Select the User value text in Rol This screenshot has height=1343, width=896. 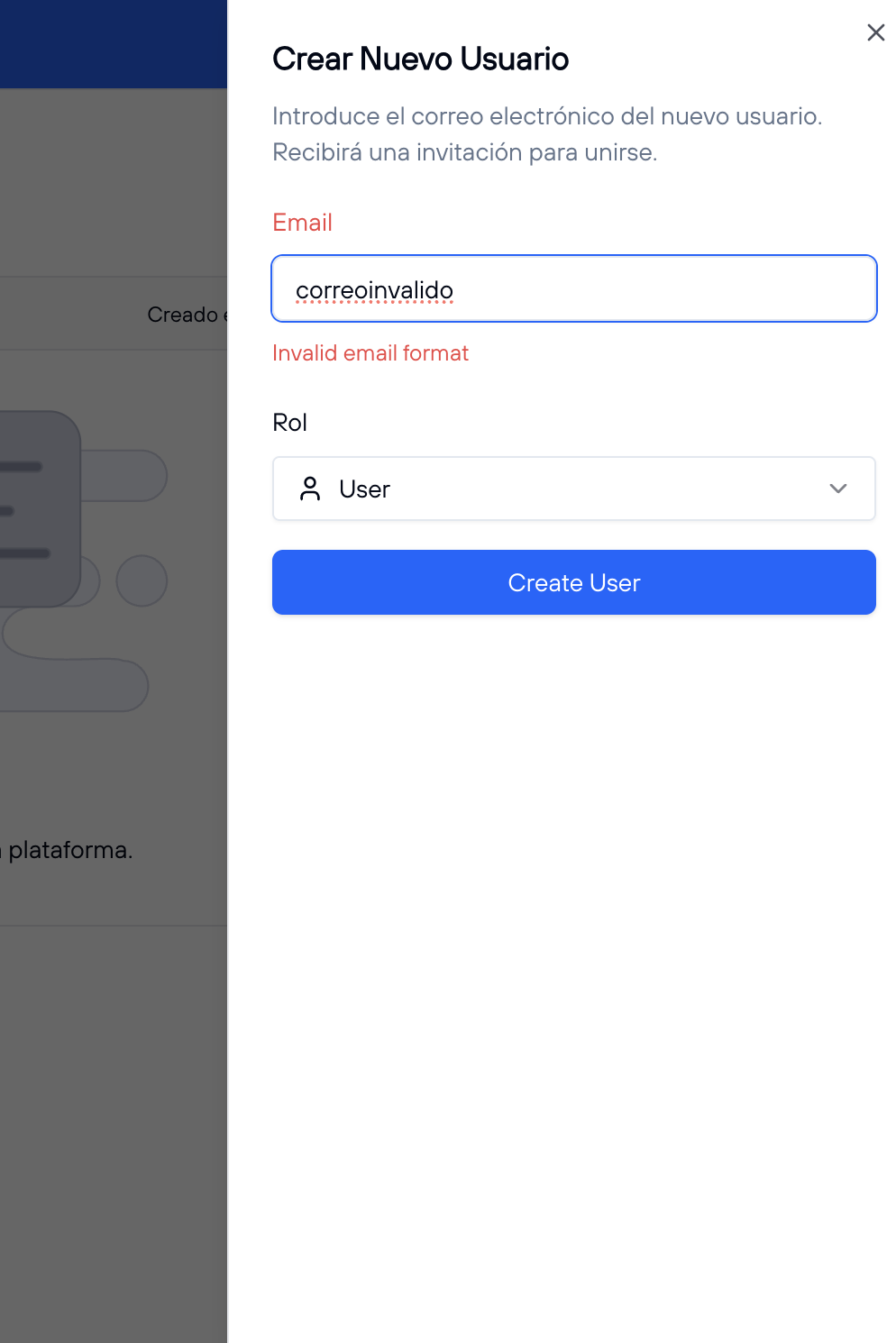(364, 489)
